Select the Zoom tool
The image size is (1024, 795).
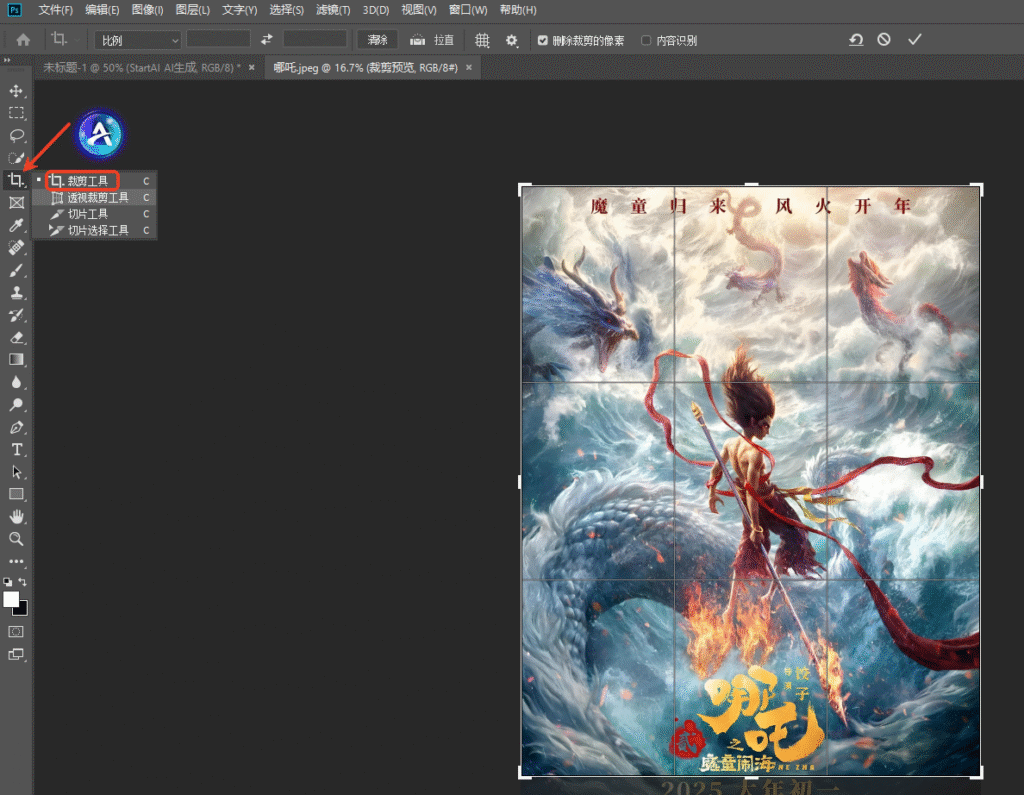point(16,539)
